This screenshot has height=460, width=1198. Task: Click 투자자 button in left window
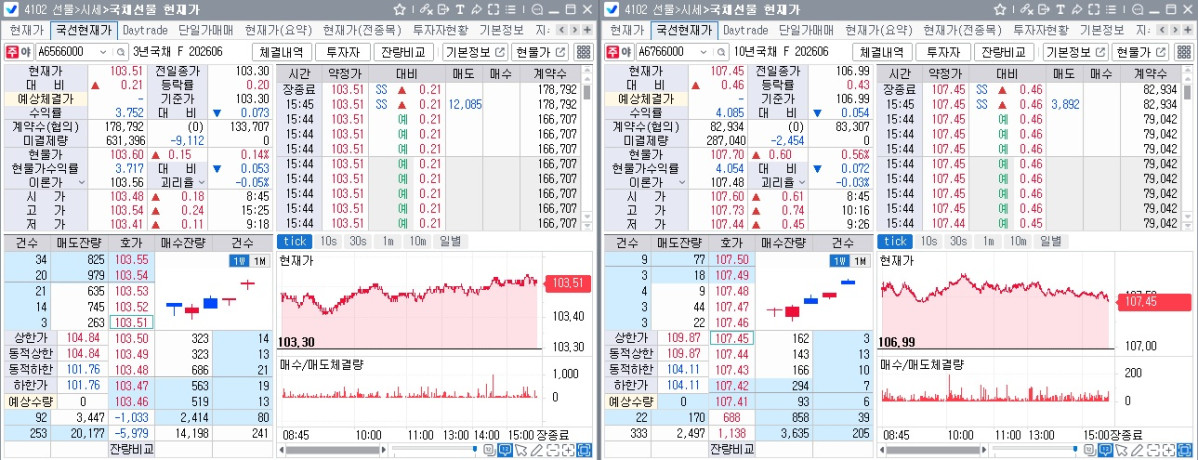343,52
